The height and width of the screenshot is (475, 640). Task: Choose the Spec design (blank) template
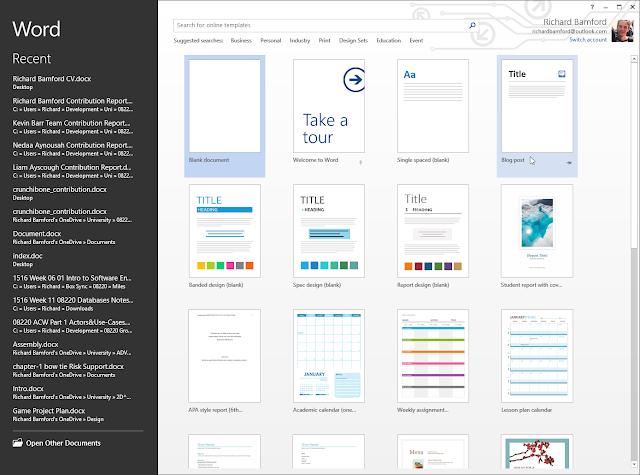tap(329, 231)
